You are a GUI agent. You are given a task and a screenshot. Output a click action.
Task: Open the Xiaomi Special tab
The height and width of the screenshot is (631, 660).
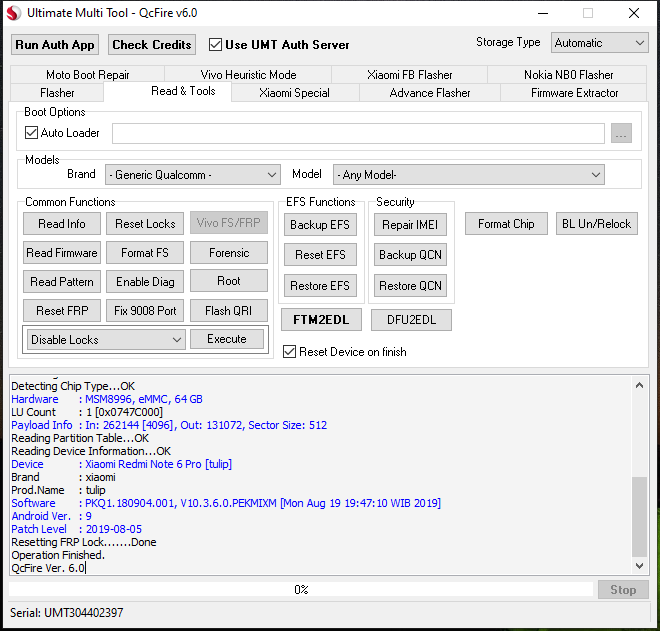(x=295, y=93)
